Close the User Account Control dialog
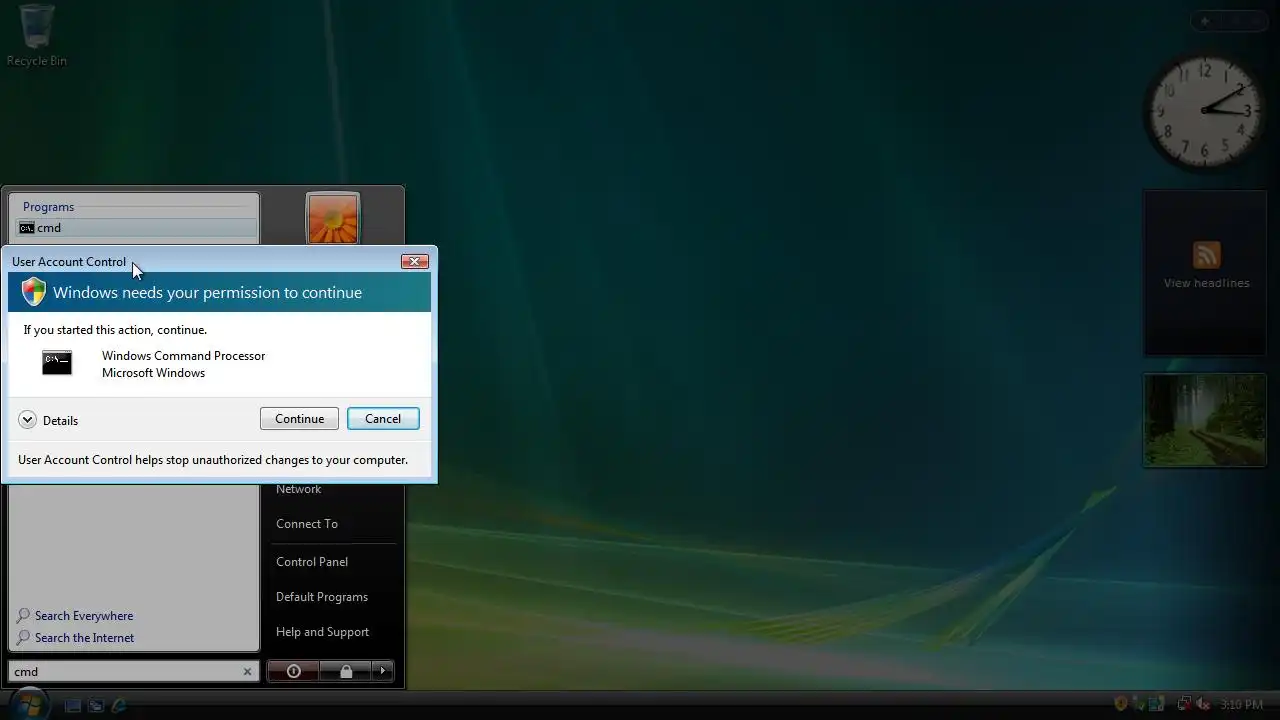This screenshot has height=720, width=1280. click(x=415, y=261)
